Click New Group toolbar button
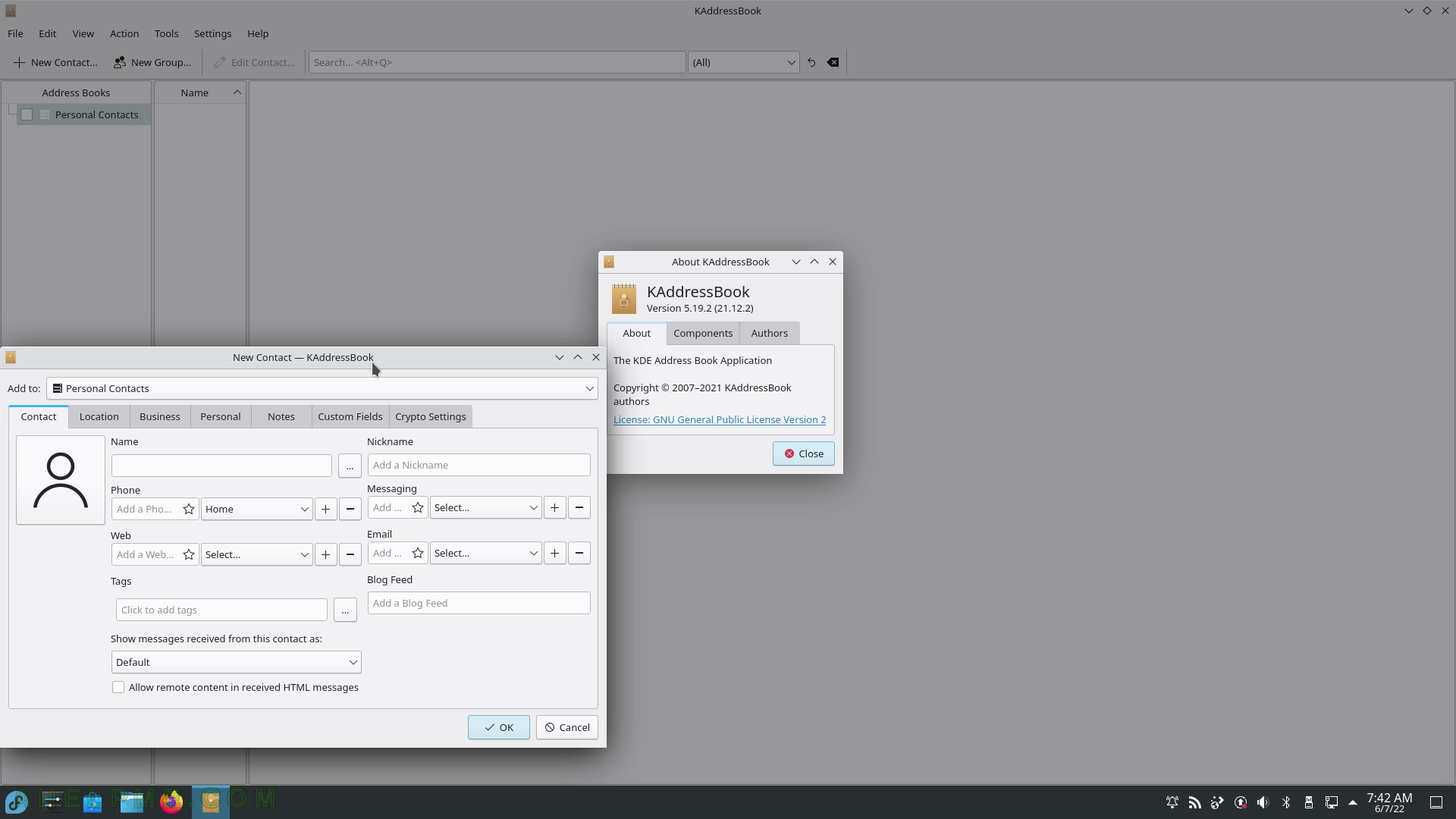The image size is (1456, 819). point(152,62)
